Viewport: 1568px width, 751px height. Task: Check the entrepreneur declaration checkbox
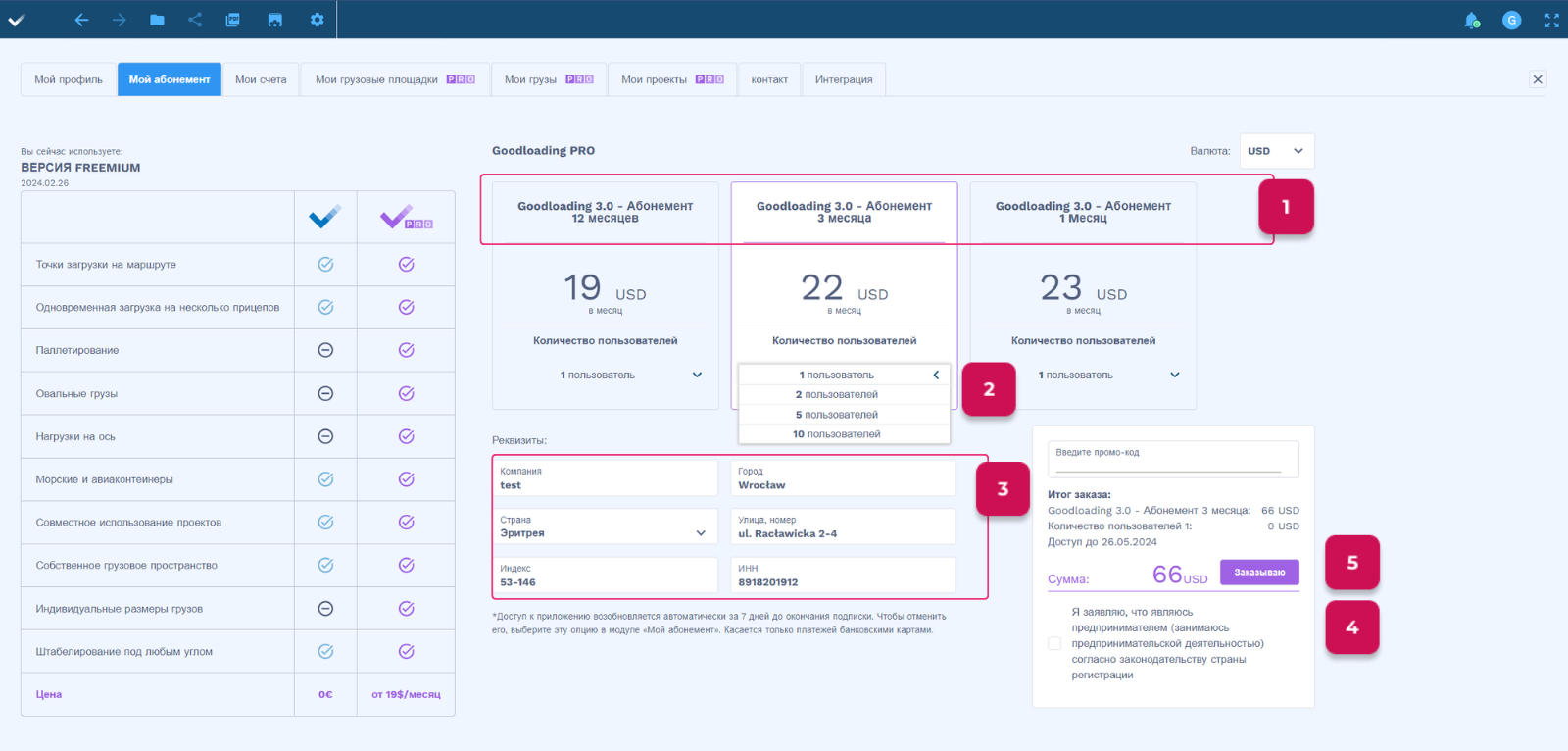click(x=1054, y=644)
